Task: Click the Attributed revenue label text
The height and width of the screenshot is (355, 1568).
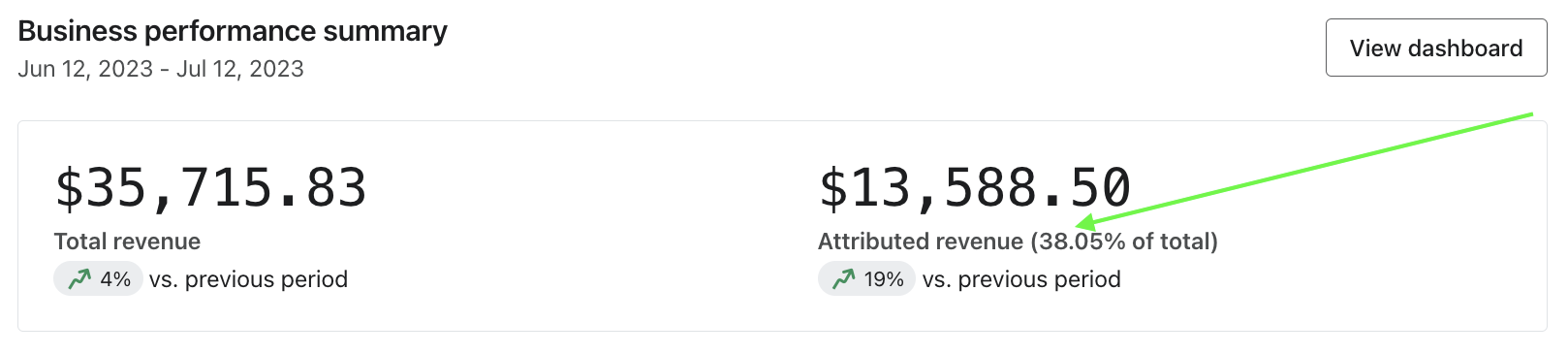Action: [x=921, y=242]
